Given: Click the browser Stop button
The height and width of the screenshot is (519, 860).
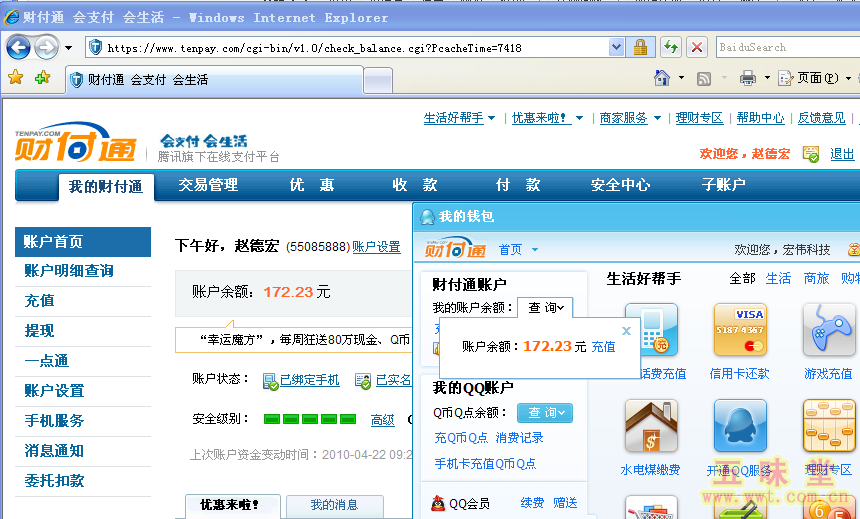Looking at the screenshot, I should pos(697,47).
